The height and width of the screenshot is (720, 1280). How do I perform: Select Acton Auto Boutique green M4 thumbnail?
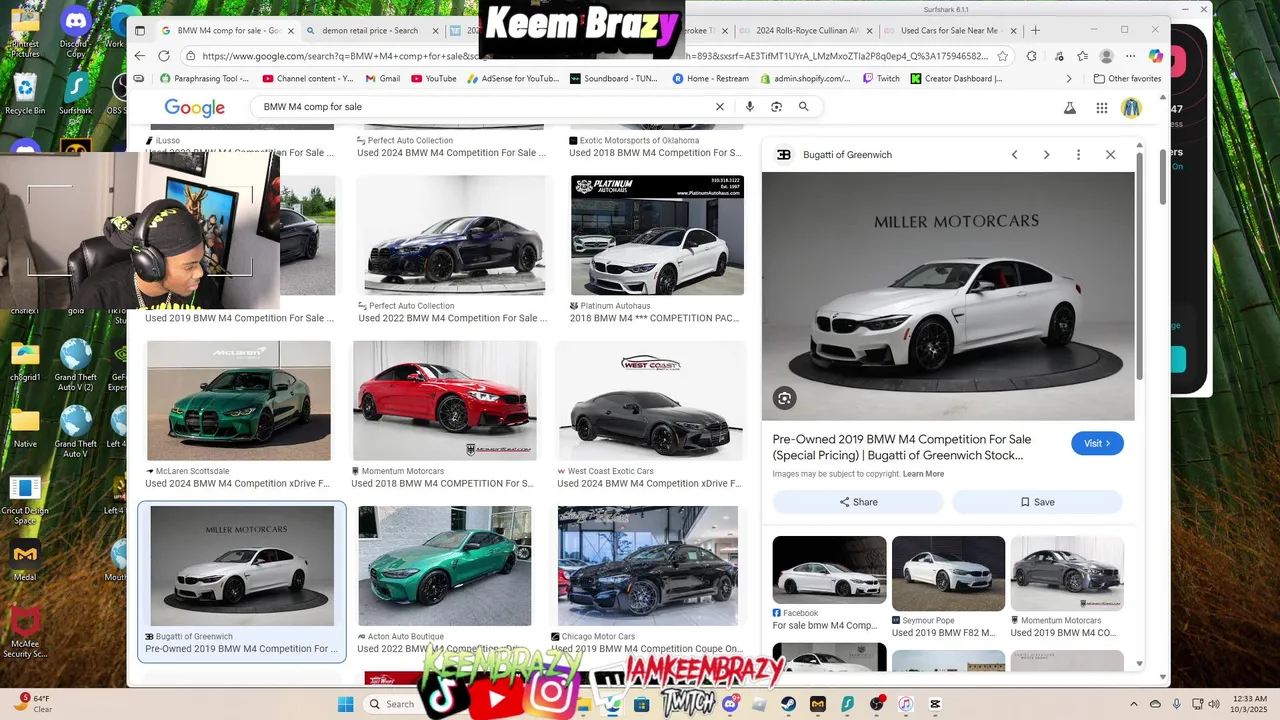[x=445, y=566]
